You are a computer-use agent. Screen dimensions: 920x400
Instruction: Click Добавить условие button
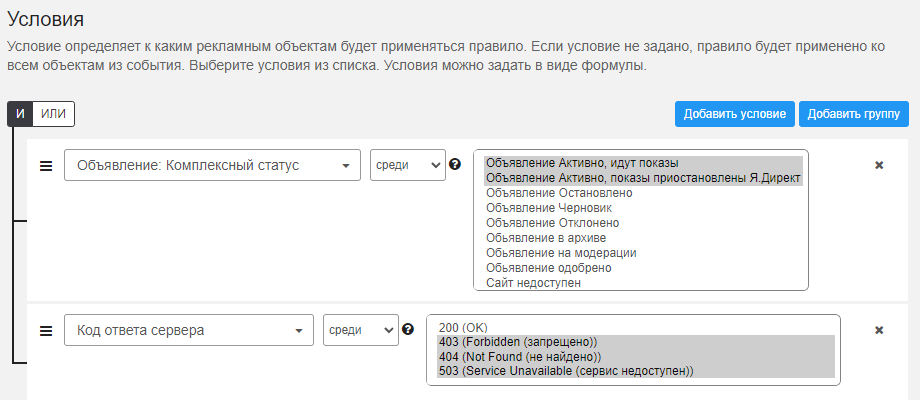pos(735,114)
